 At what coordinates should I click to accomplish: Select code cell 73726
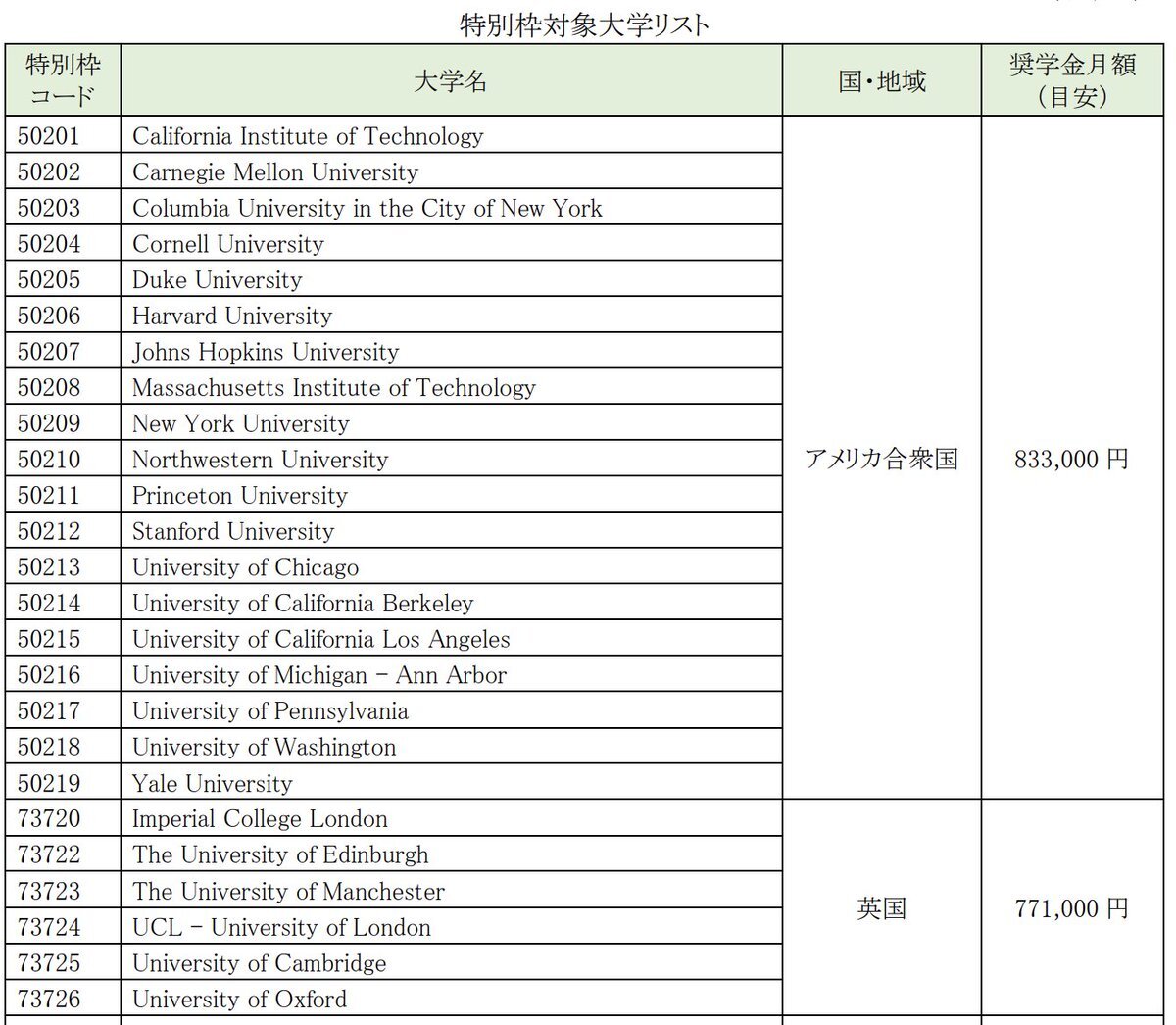63,999
